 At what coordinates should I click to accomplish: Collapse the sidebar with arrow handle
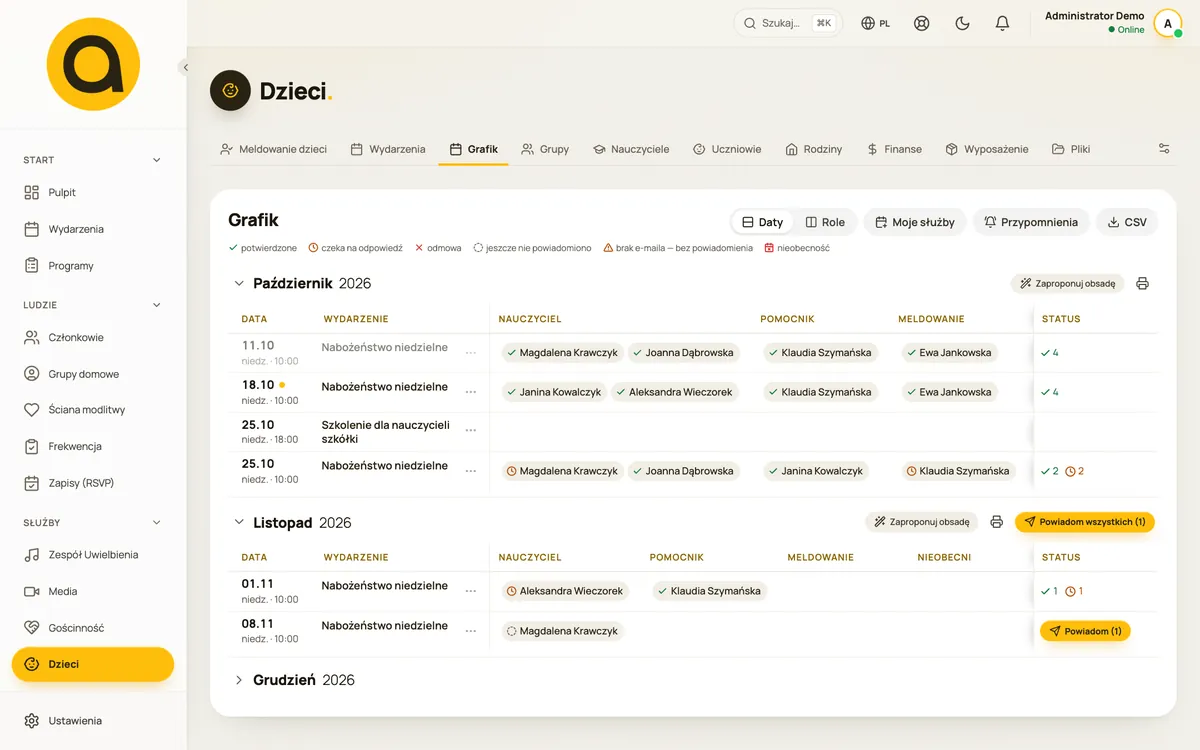click(x=185, y=67)
